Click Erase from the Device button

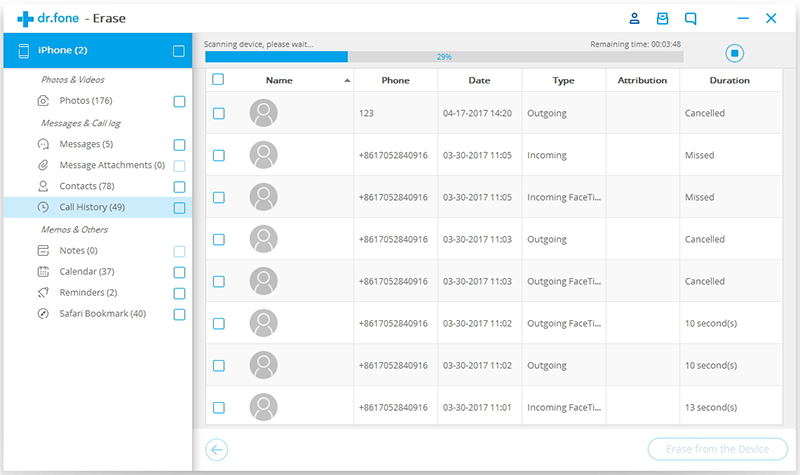click(717, 449)
